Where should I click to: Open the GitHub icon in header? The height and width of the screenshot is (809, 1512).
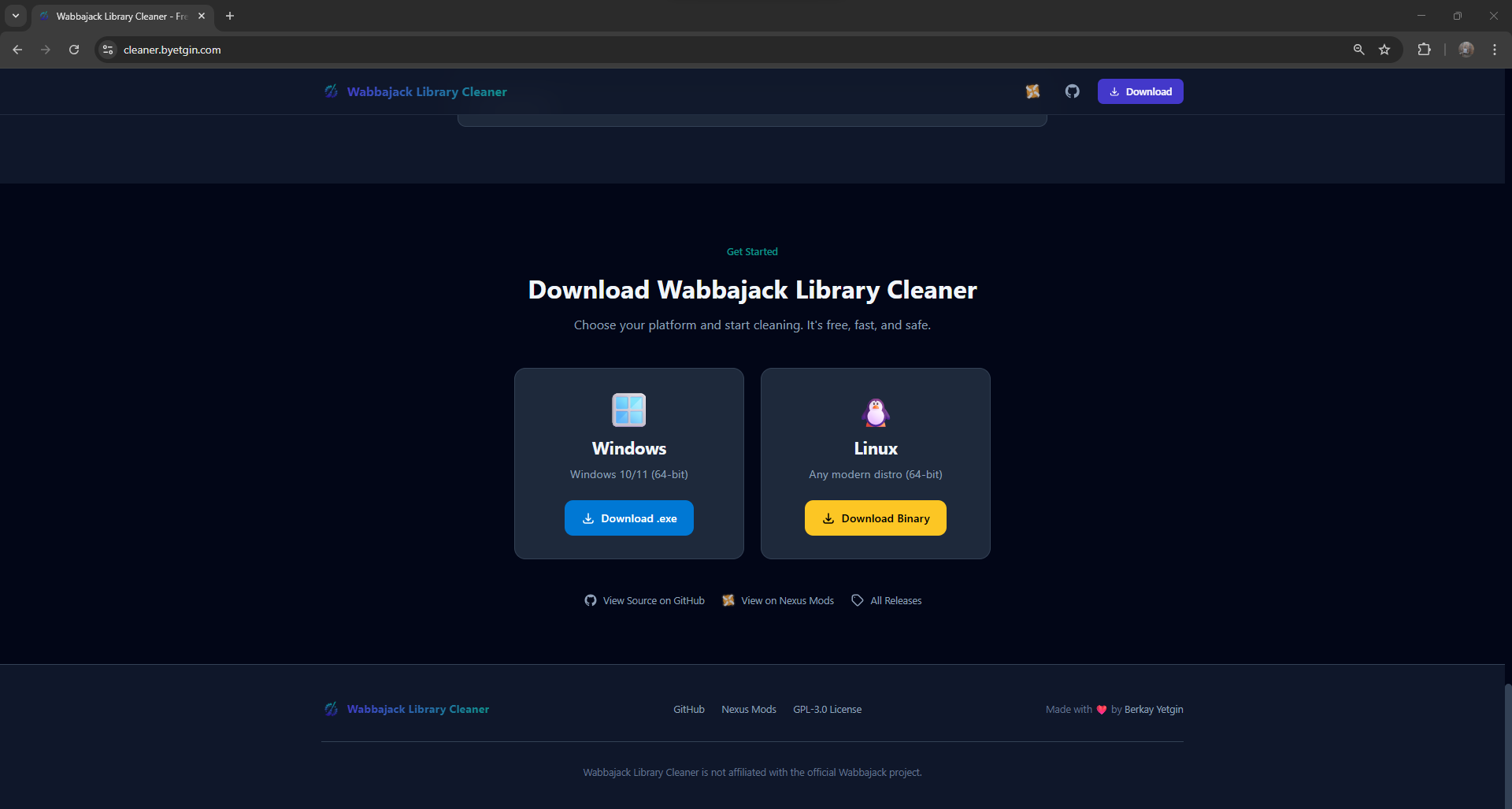click(x=1072, y=91)
